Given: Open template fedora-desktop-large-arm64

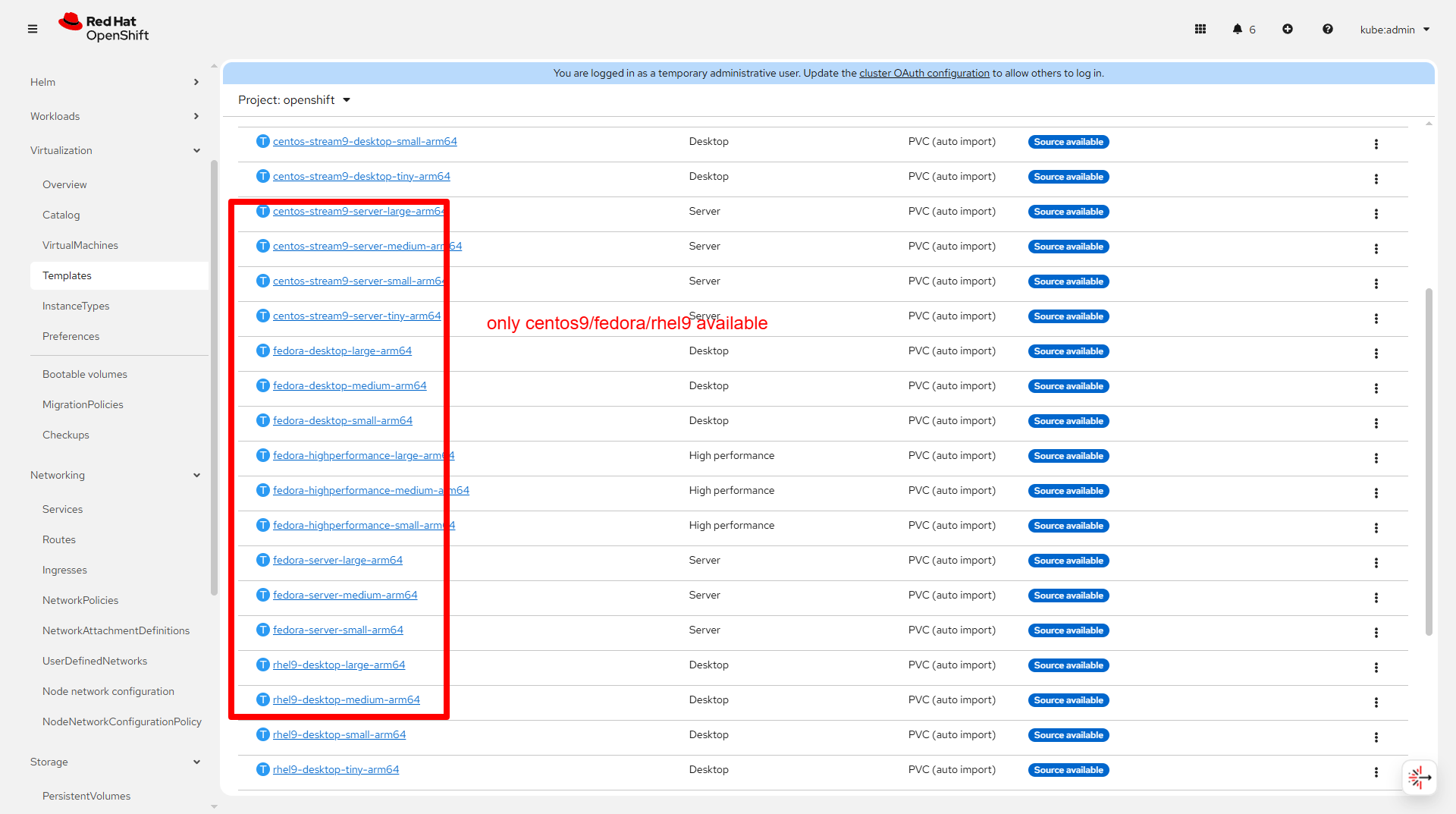Looking at the screenshot, I should click(x=342, y=350).
